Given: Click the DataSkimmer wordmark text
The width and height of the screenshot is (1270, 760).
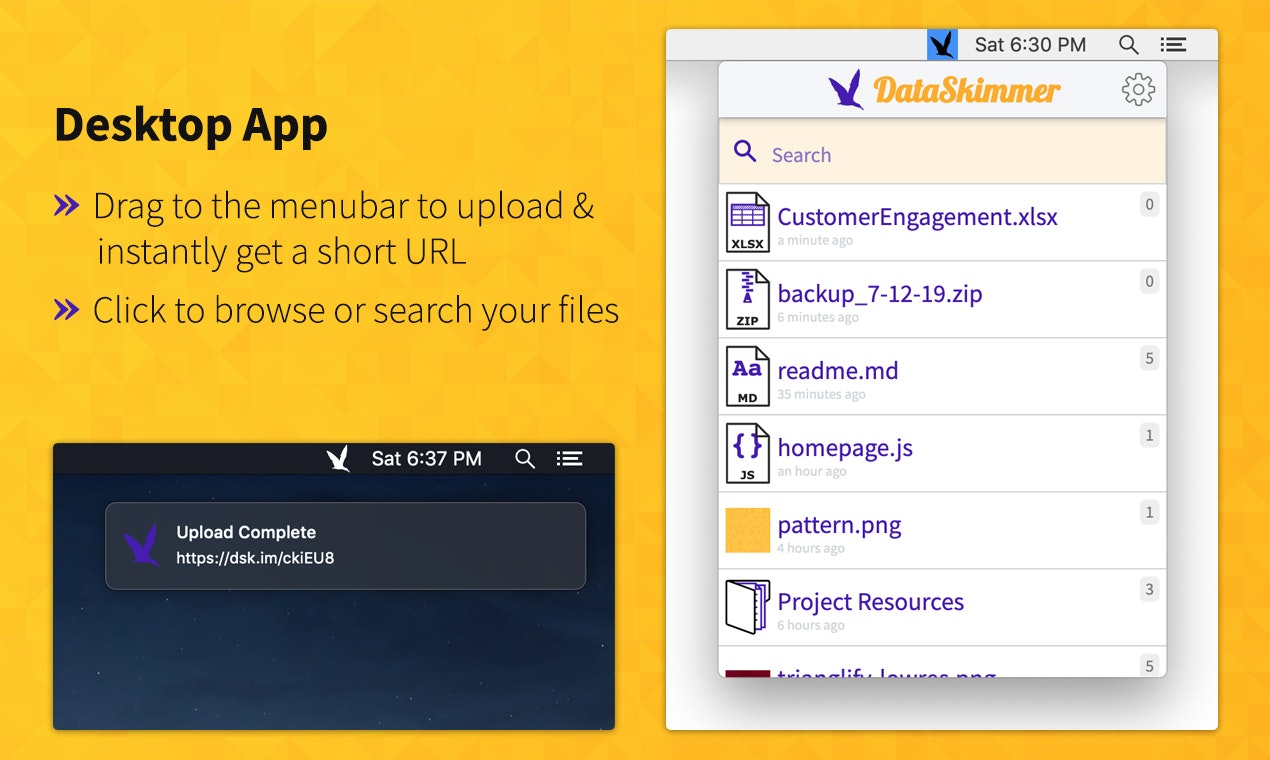Looking at the screenshot, I should pyautogui.click(x=967, y=91).
